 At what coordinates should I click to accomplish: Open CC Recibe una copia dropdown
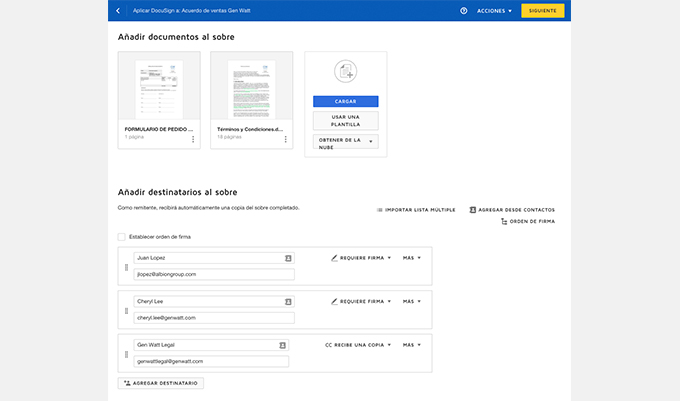(358, 345)
